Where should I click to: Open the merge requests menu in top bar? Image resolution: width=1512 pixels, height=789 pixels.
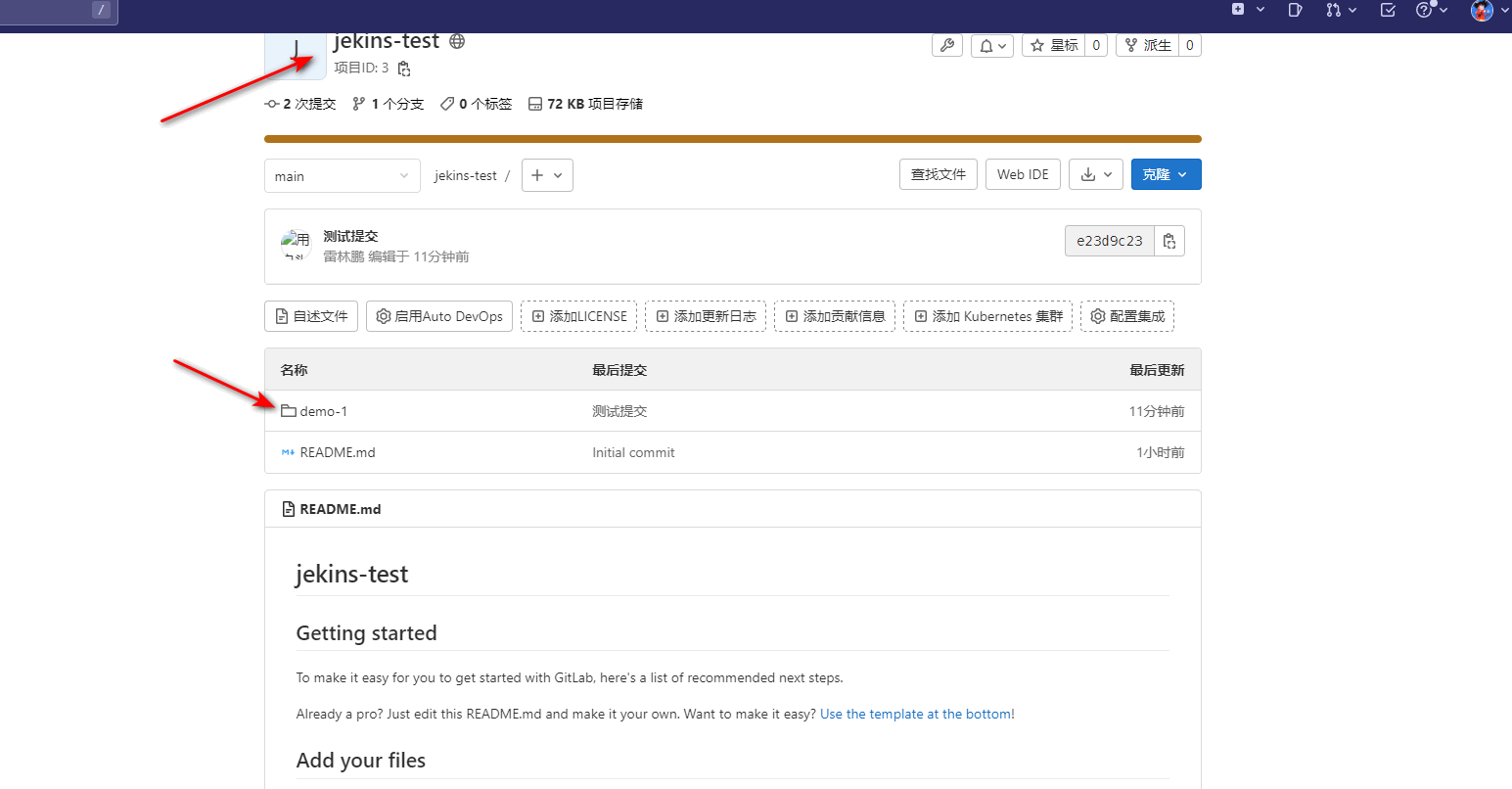[x=1341, y=10]
